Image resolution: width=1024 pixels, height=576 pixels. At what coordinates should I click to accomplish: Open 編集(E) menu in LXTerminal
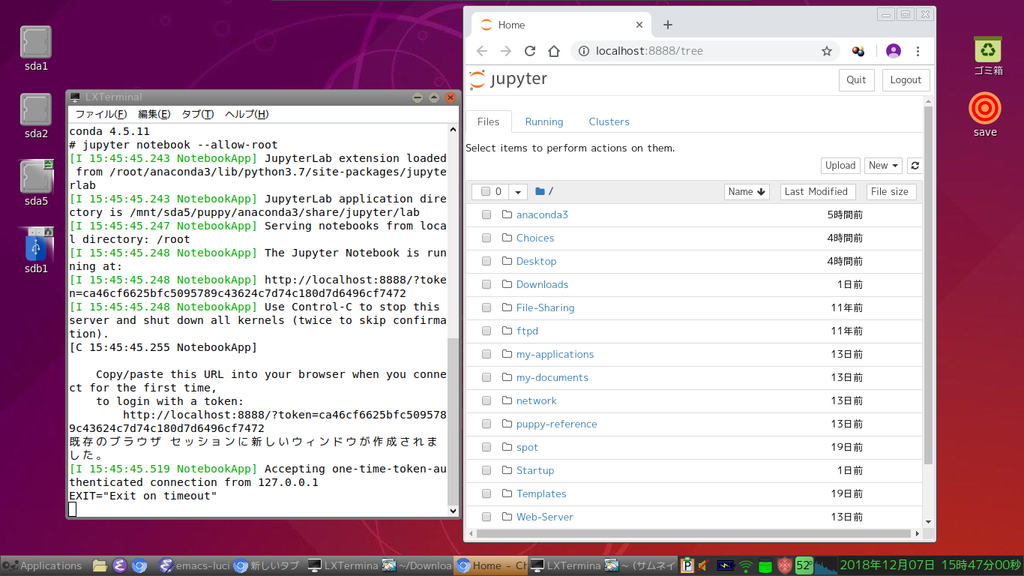(x=154, y=114)
